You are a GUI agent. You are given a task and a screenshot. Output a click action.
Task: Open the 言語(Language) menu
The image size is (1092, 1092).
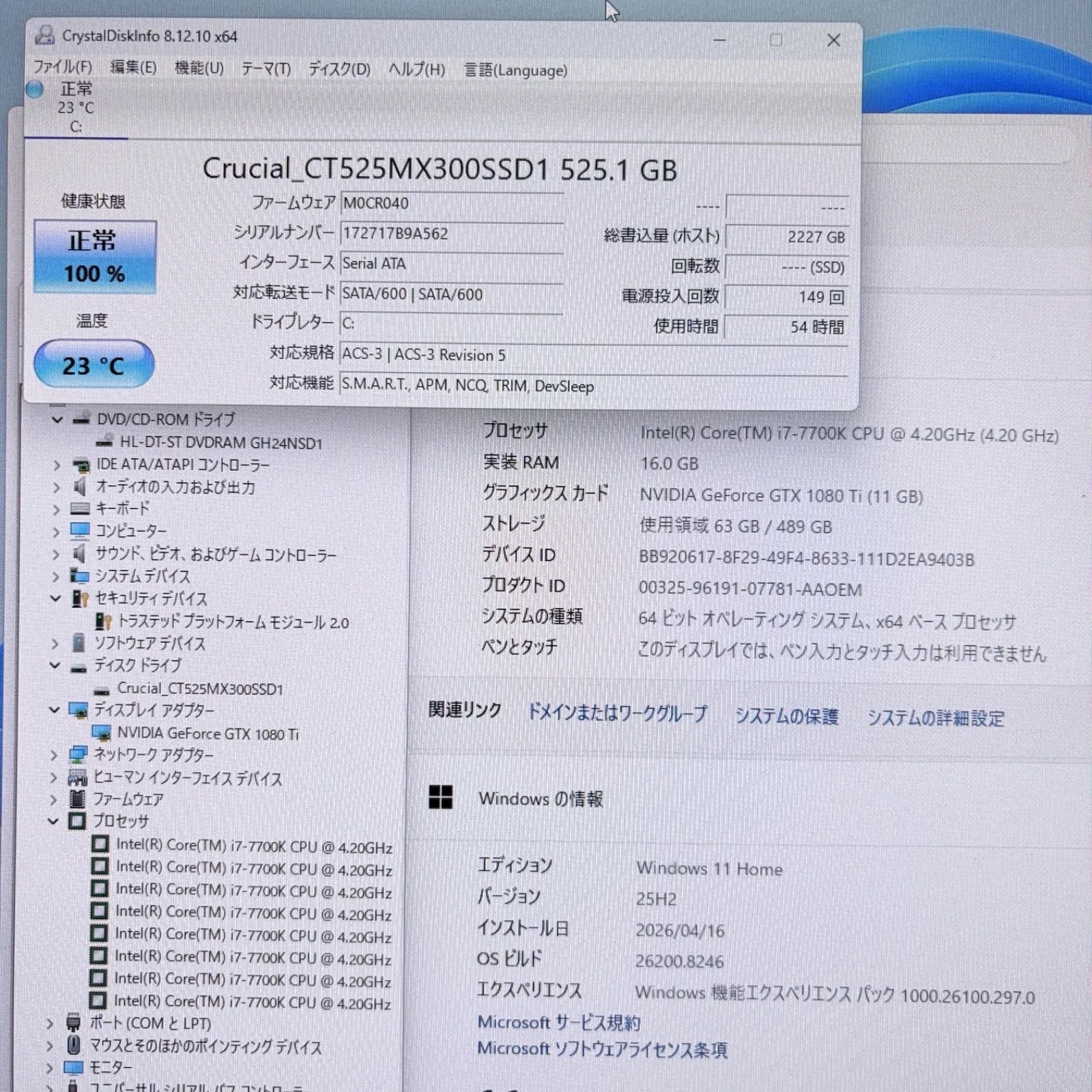[515, 70]
